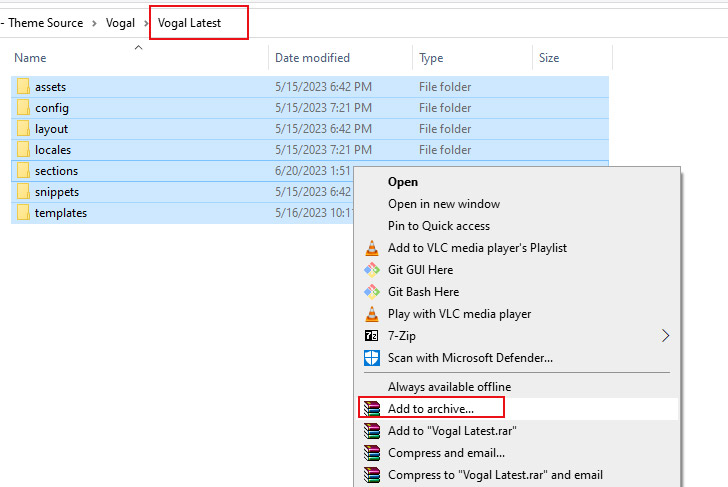This screenshot has width=728, height=487.
Task: Sort files by the Type column header
Action: point(431,58)
